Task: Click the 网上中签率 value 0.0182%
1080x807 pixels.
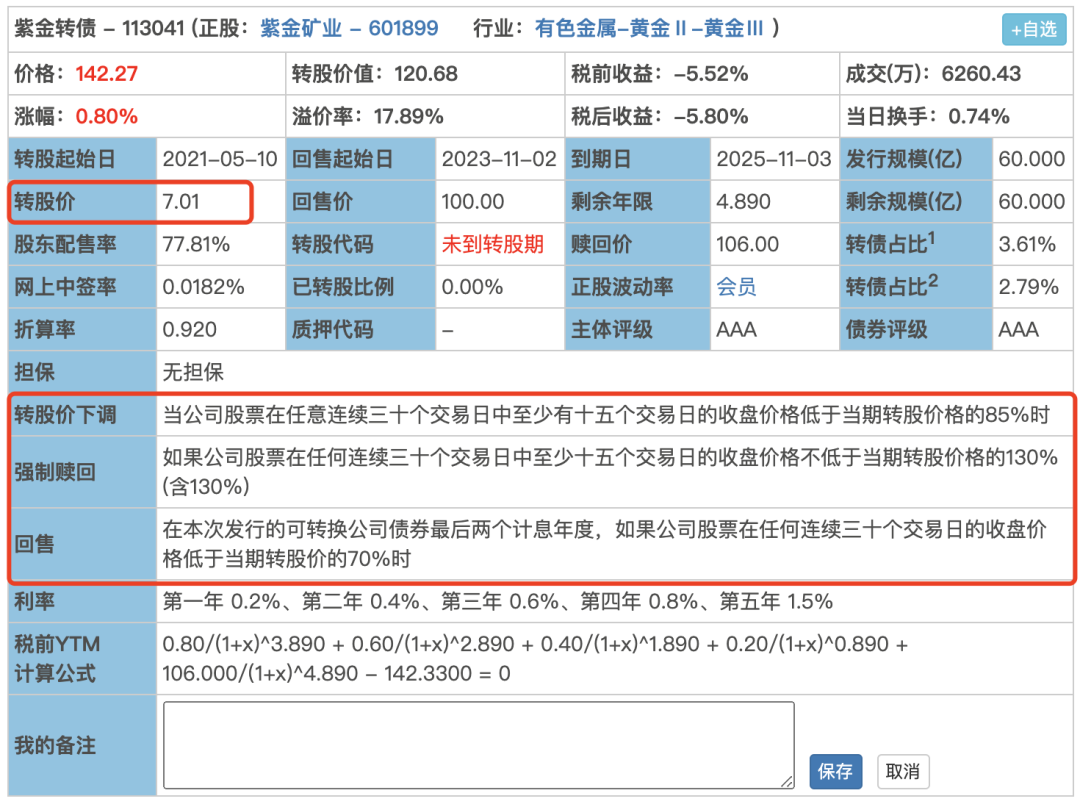Action: tap(203, 287)
